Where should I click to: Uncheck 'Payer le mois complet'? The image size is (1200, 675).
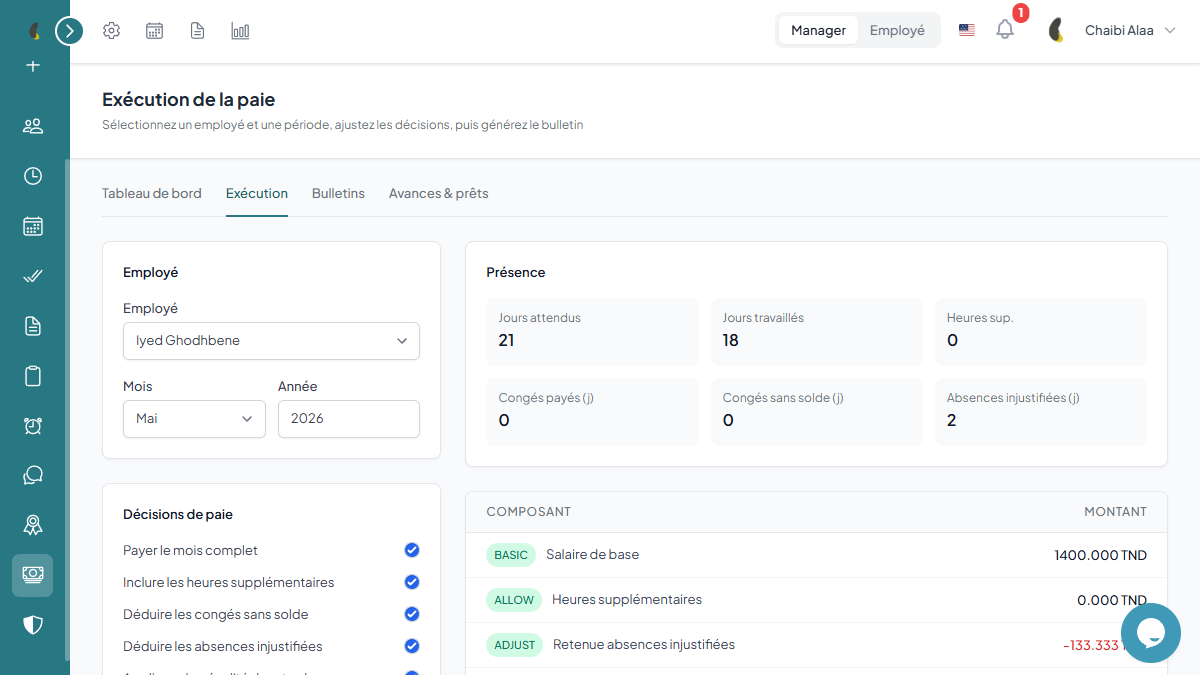coord(412,550)
